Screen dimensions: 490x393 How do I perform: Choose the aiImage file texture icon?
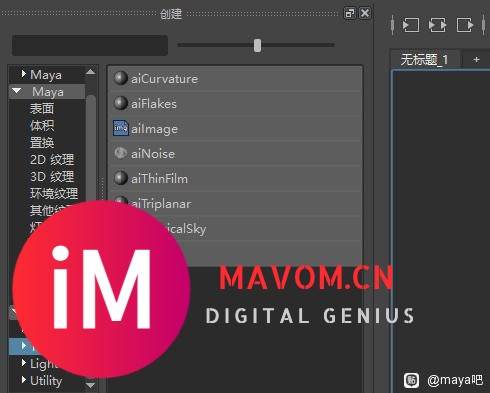tap(121, 128)
